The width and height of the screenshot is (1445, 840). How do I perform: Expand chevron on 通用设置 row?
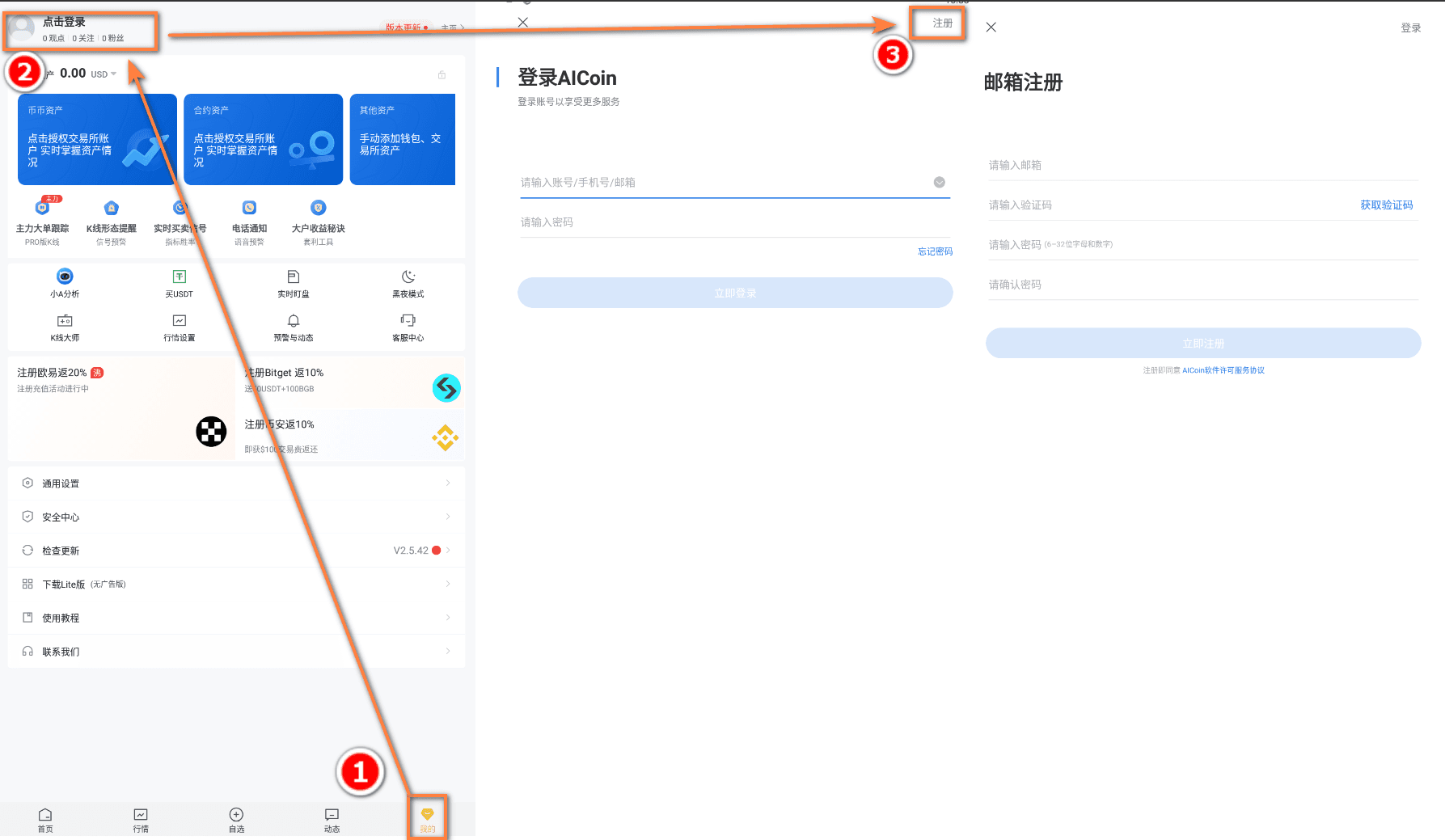click(448, 483)
